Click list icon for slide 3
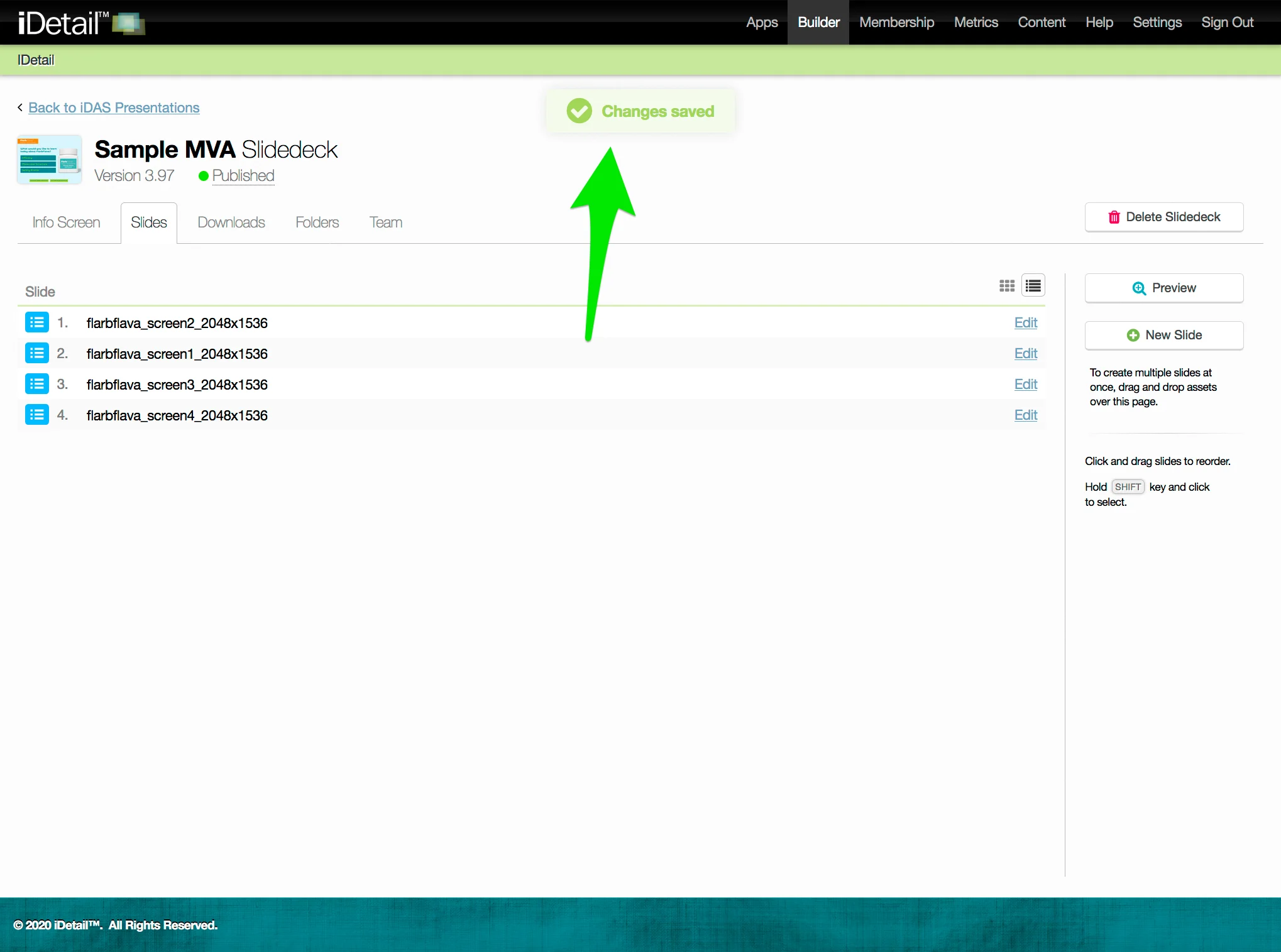 click(x=37, y=384)
